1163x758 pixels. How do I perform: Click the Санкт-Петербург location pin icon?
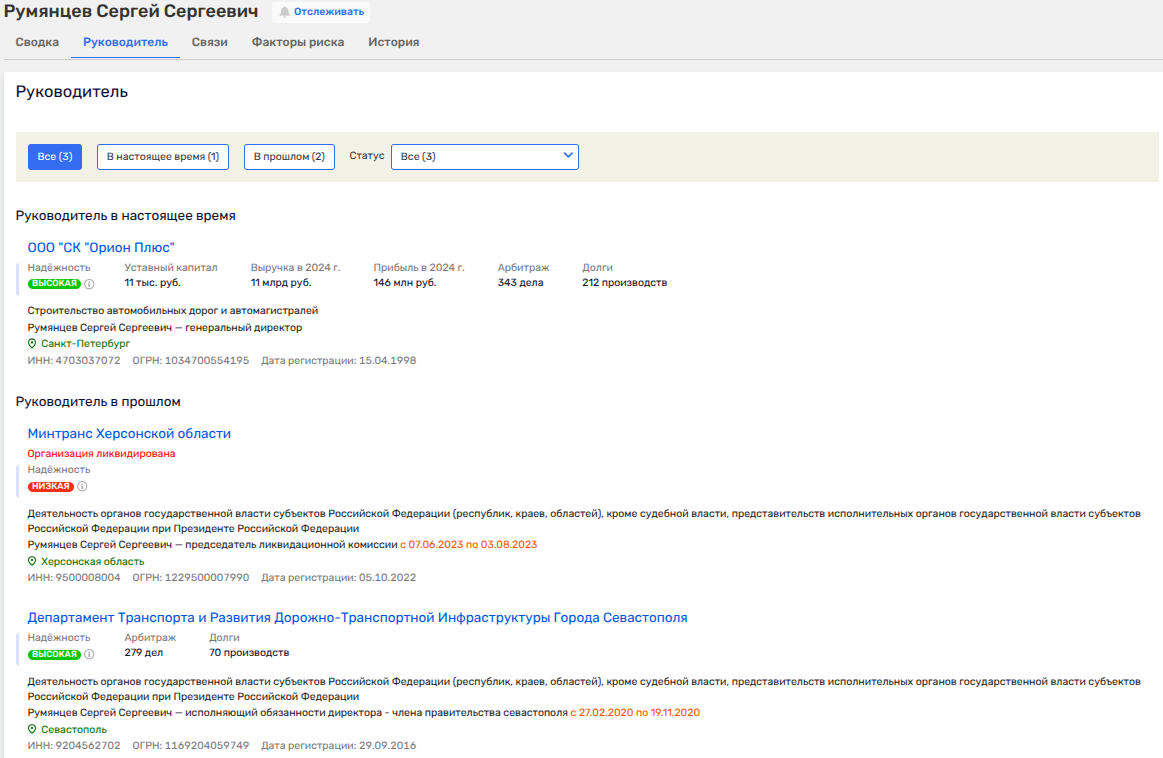(x=32, y=344)
